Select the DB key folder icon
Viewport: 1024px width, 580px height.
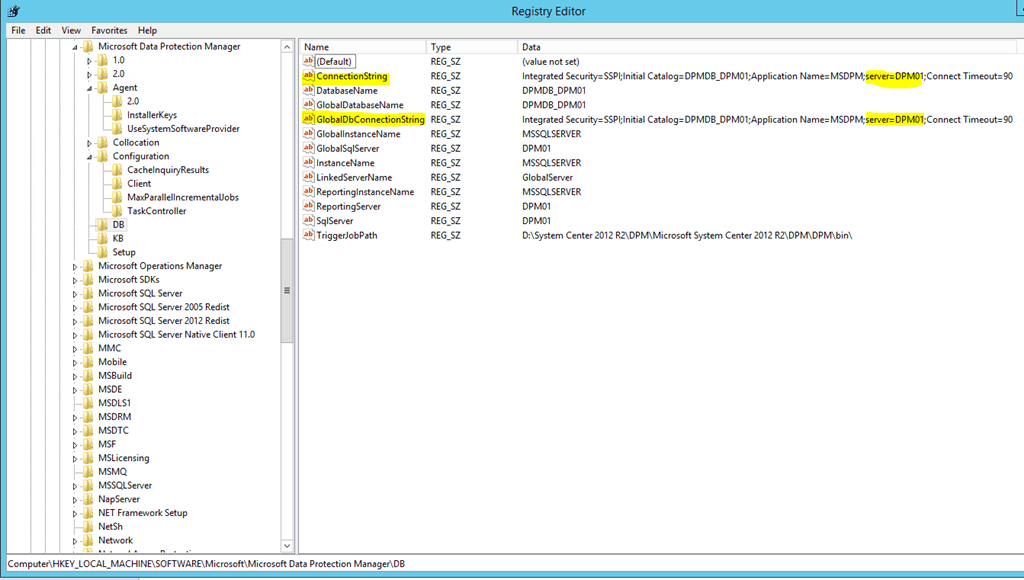[103, 224]
